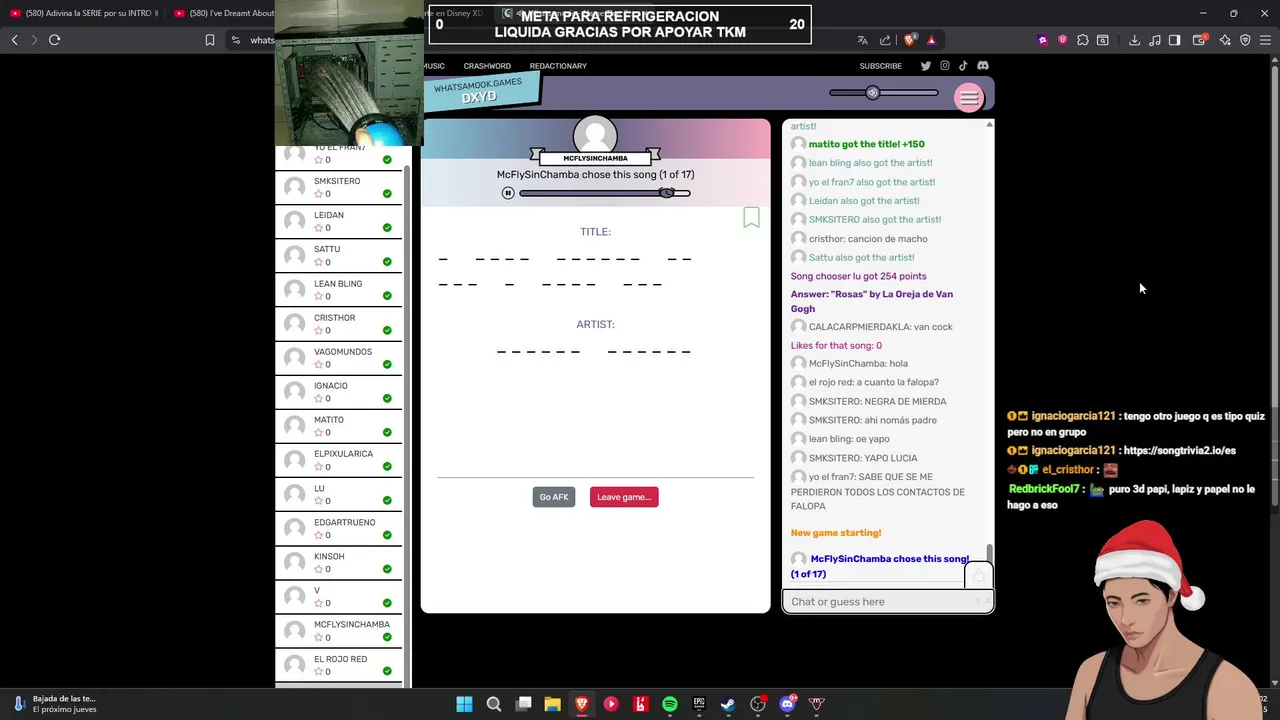1280x720 pixels.
Task: Click the like thumbs-up icon in chat
Action: coord(978,576)
